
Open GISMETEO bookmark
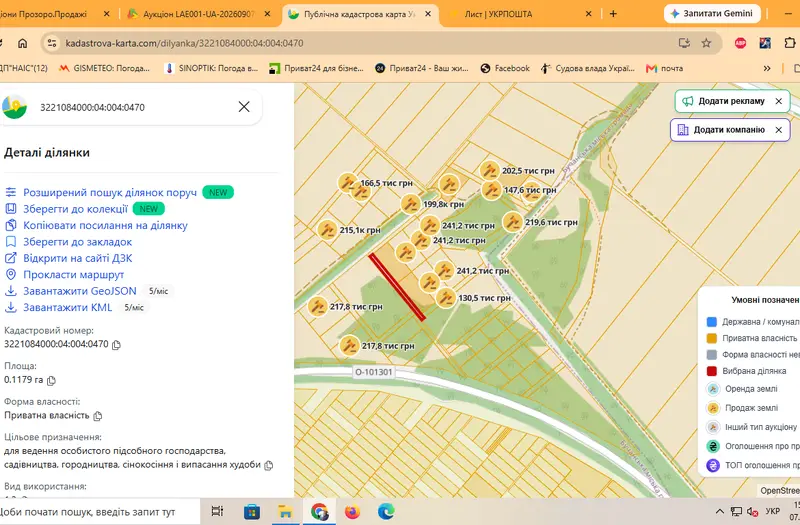[104, 68]
